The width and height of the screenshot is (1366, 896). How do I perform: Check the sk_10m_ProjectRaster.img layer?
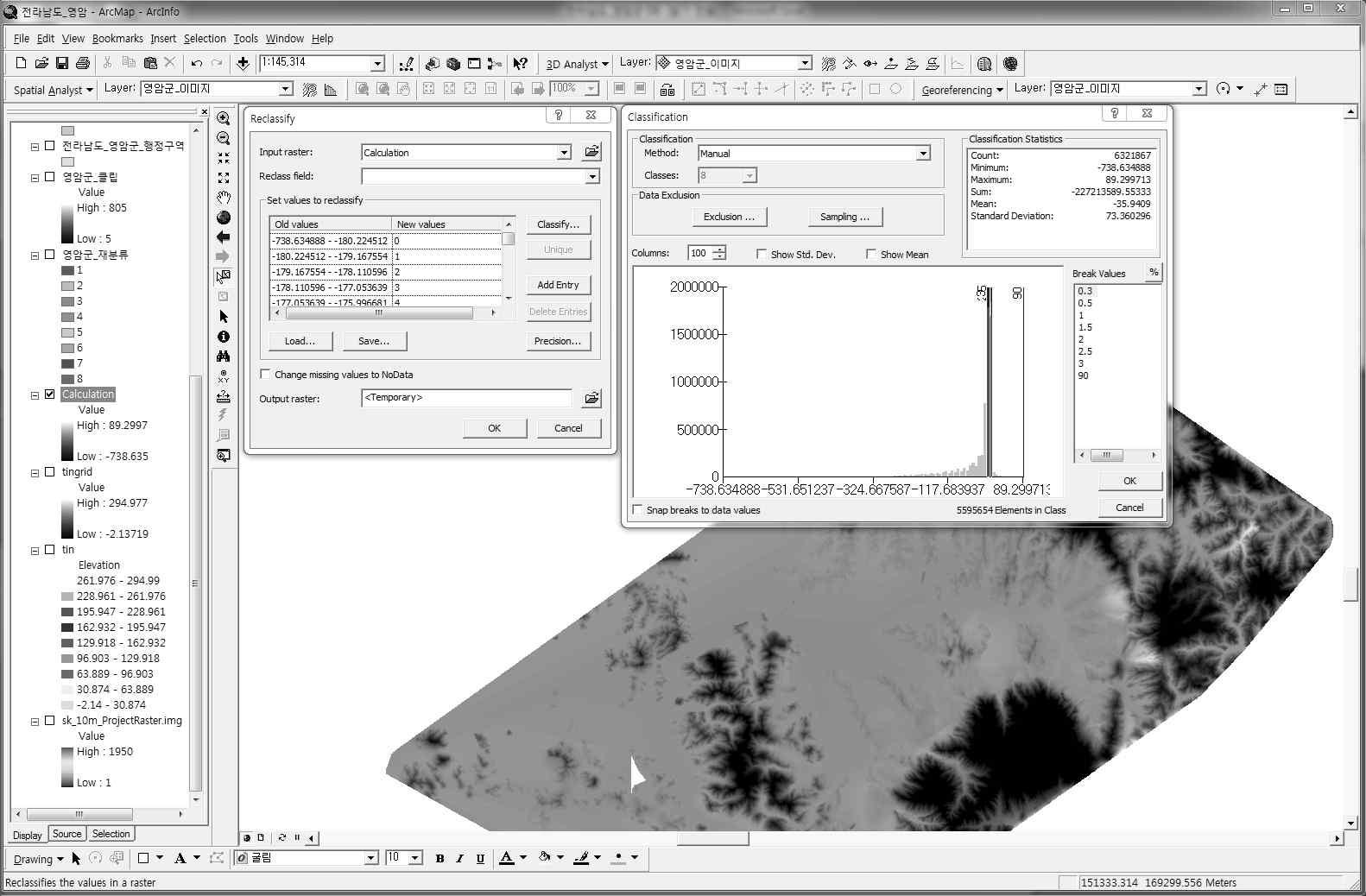pos(50,721)
